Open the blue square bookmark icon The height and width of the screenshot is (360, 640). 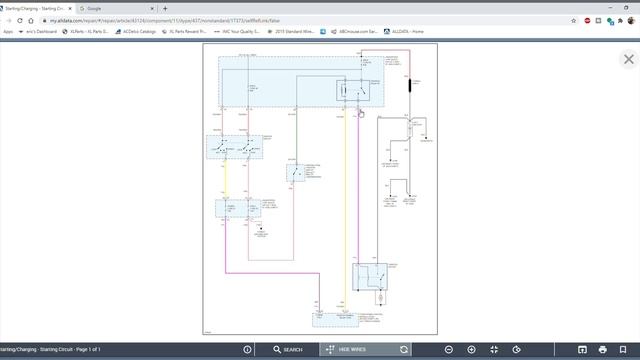(323, 31)
